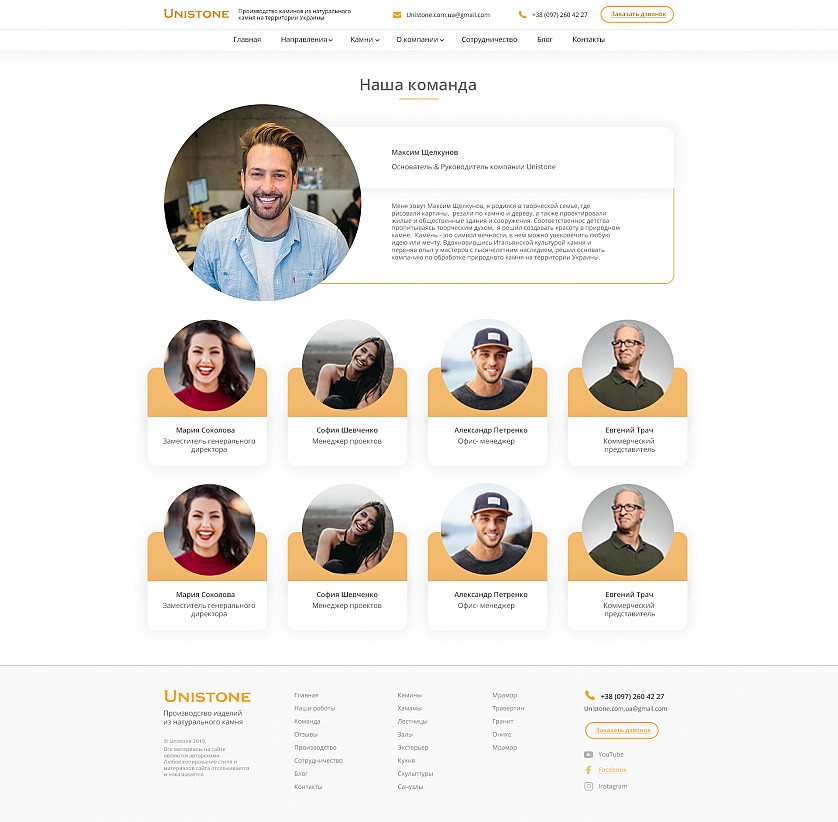Click the email address in the header
This screenshot has width=838, height=822.
448,15
